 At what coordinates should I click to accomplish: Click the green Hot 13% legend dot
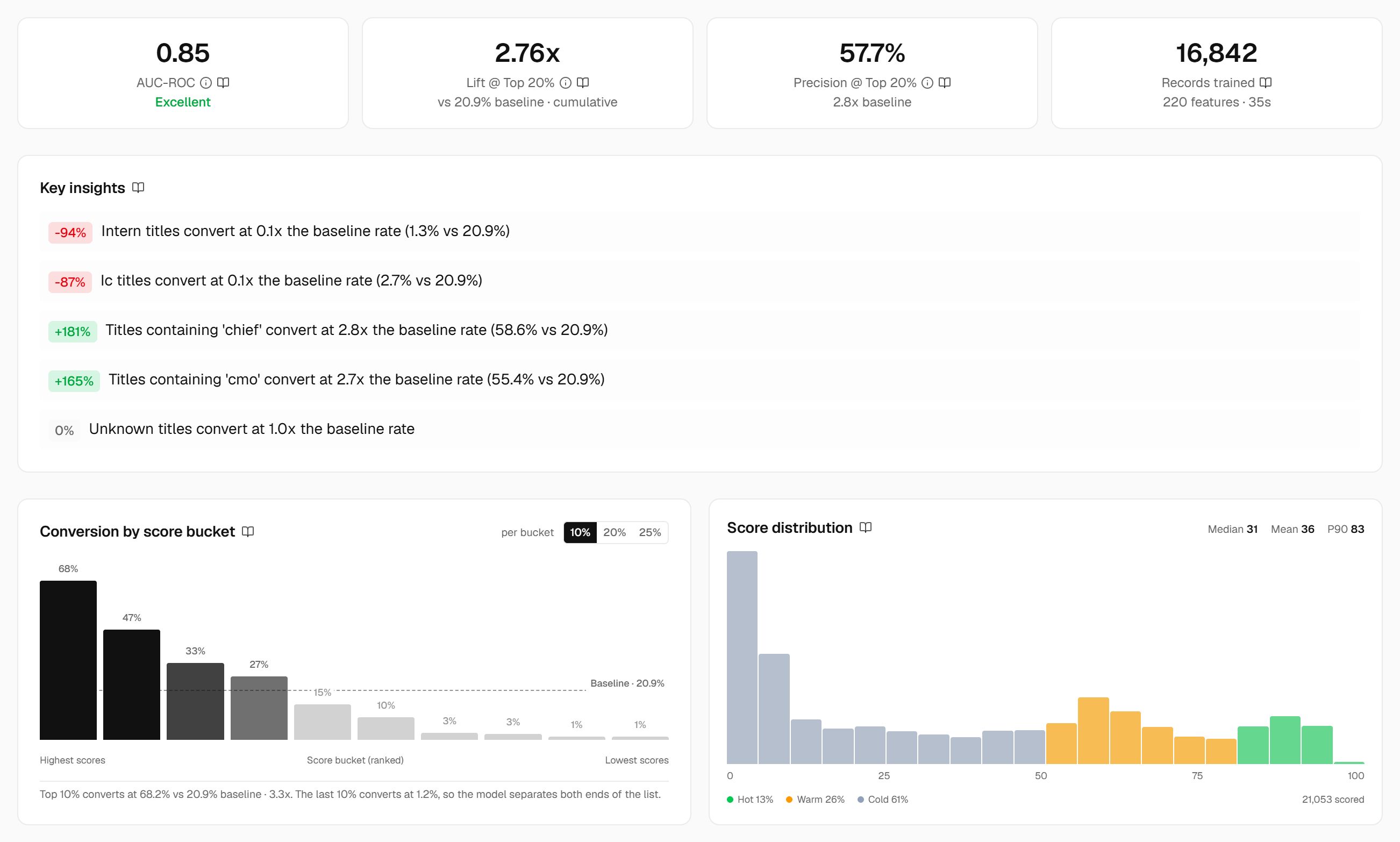[x=730, y=800]
